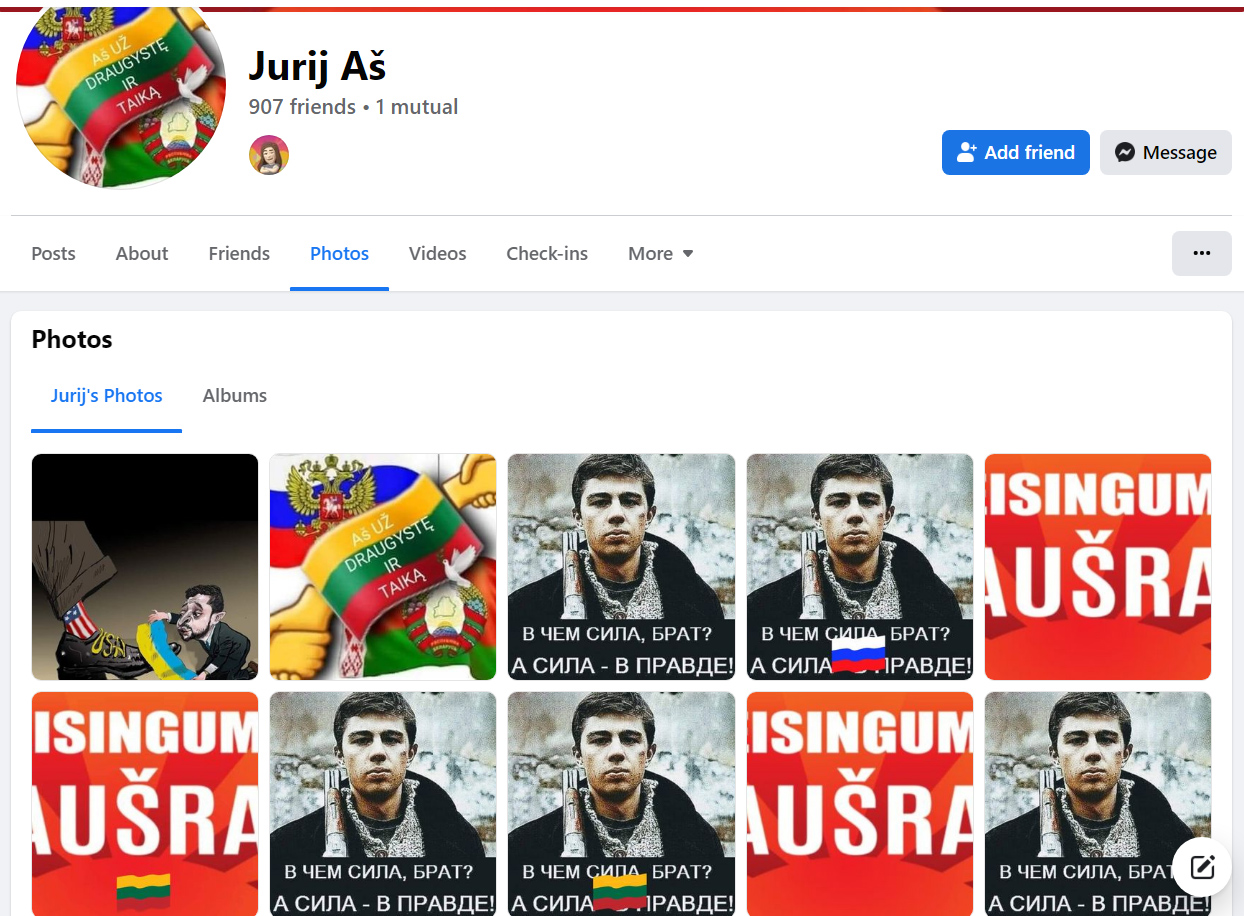Expand the More dropdown menu
The image size is (1244, 916).
(660, 254)
